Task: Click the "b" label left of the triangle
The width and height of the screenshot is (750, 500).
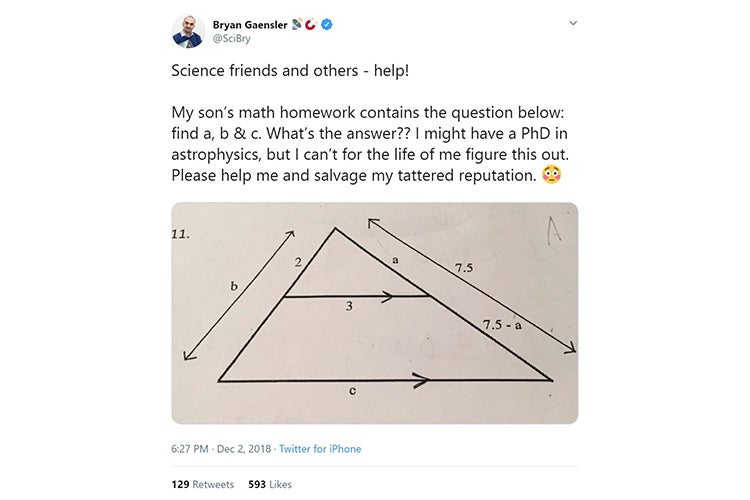Action: (x=233, y=286)
